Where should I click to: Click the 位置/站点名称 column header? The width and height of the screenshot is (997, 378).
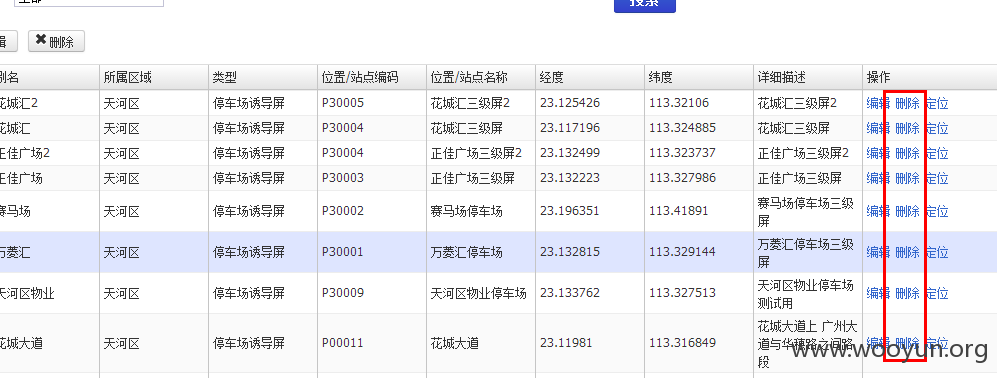[x=481, y=78]
